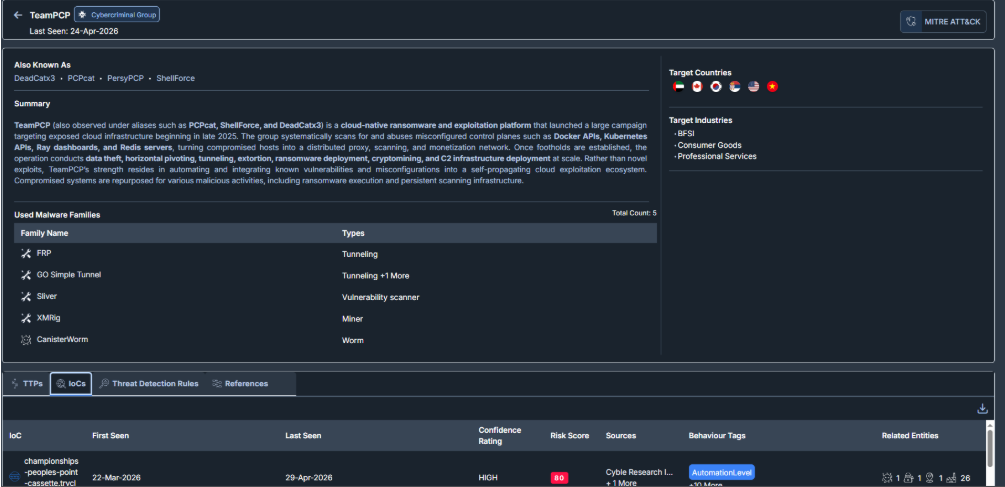Click the tool icon beside FRP
The image size is (1005, 487).
(26, 254)
